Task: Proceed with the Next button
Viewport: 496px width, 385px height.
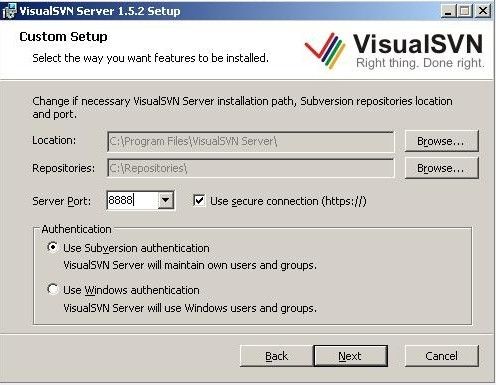Action: tap(350, 356)
